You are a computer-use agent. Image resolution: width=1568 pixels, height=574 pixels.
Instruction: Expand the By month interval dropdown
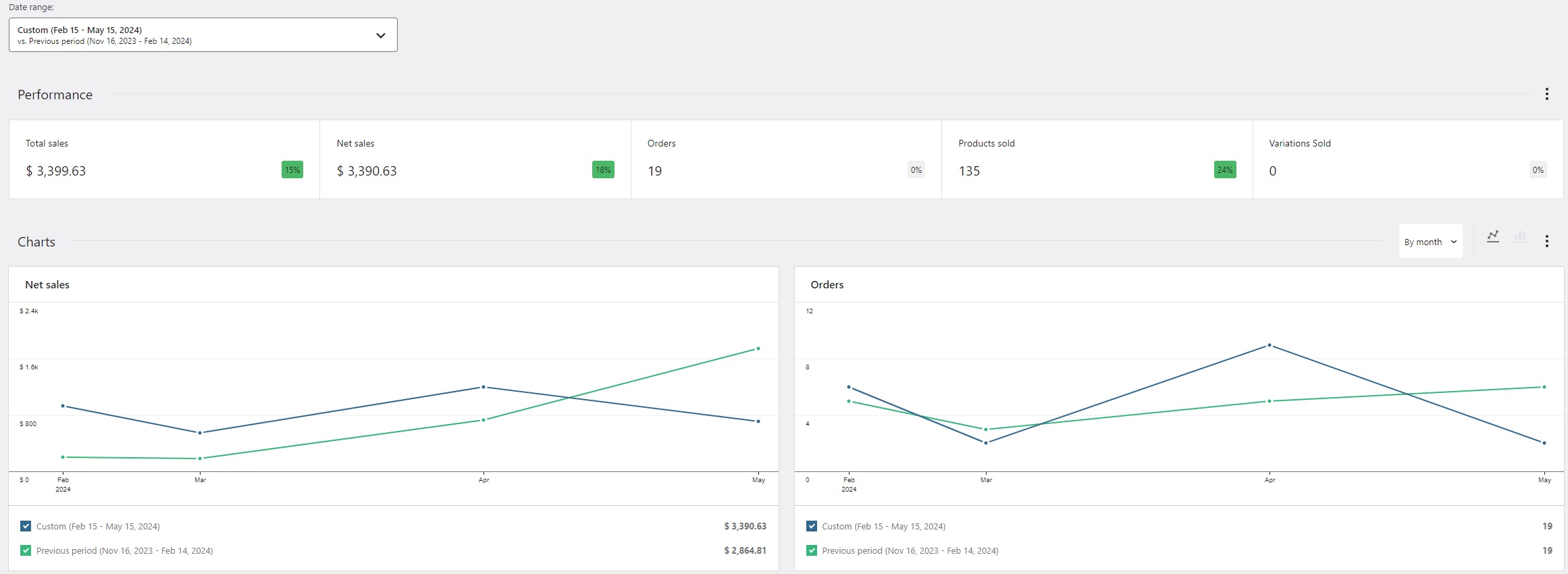pyautogui.click(x=1430, y=242)
